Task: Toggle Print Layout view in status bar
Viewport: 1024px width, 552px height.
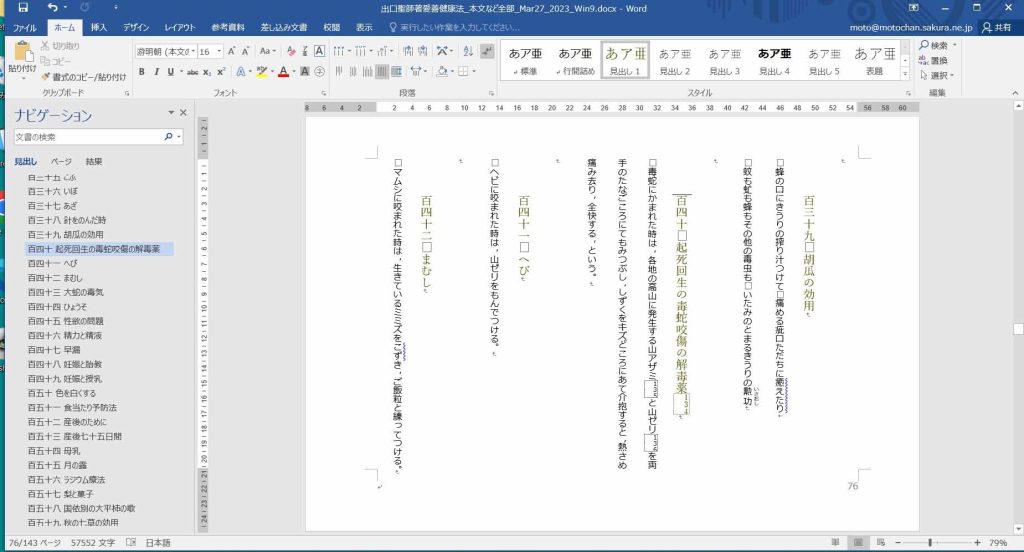Action: (x=858, y=542)
